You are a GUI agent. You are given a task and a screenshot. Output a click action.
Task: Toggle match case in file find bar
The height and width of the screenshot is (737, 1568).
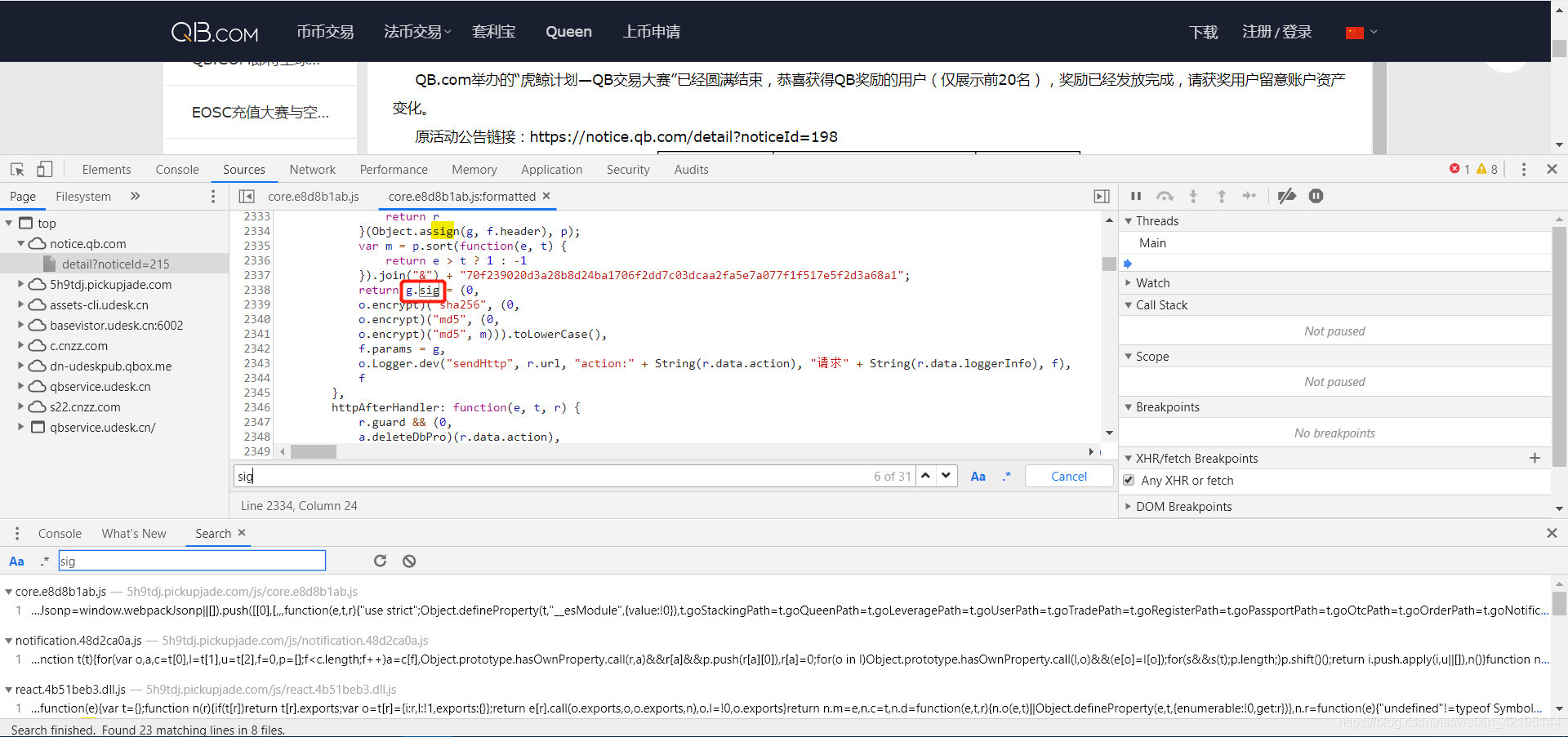(x=978, y=476)
